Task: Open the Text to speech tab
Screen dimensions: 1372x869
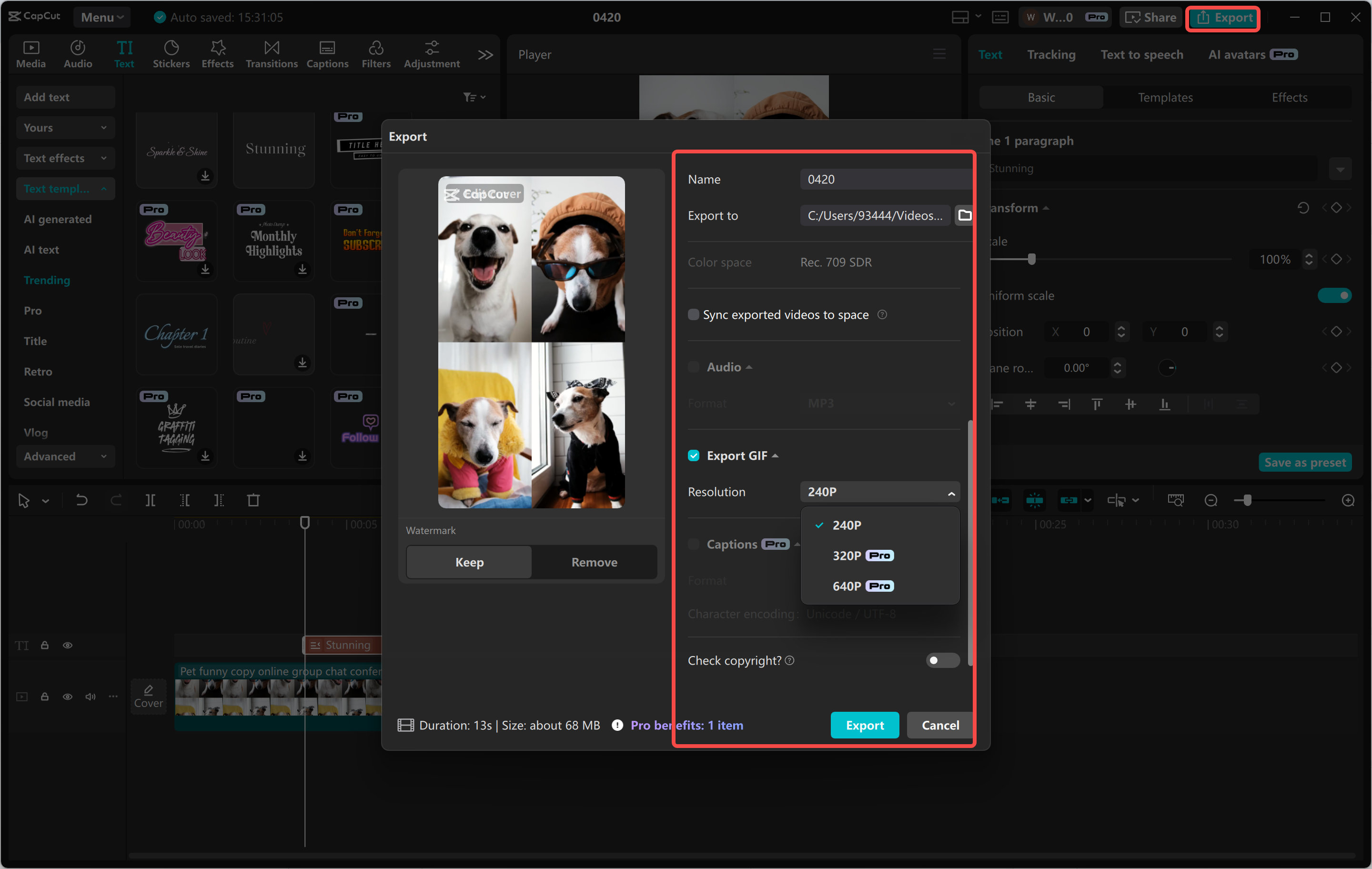Action: click(1142, 54)
